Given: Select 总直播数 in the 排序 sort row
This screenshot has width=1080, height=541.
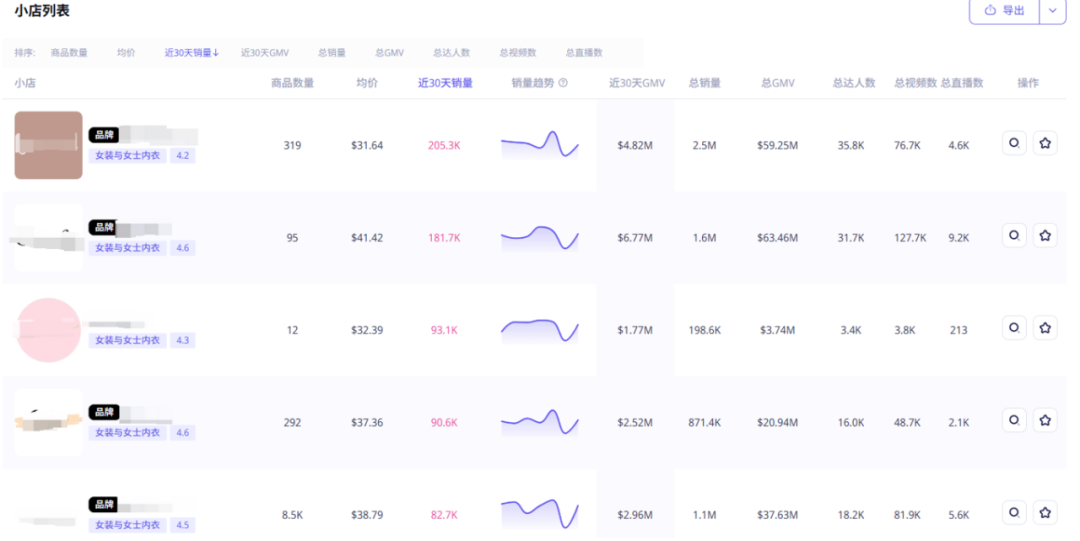Looking at the screenshot, I should (x=583, y=53).
